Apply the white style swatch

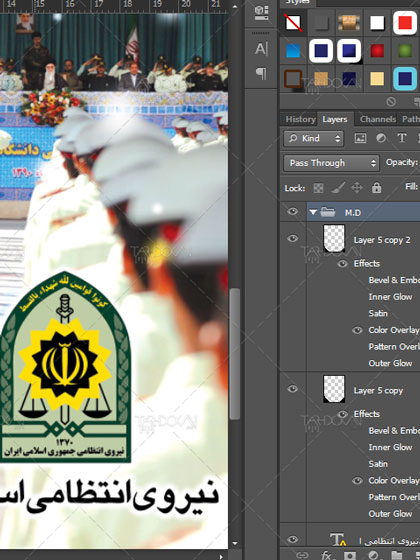pyautogui.click(x=377, y=23)
